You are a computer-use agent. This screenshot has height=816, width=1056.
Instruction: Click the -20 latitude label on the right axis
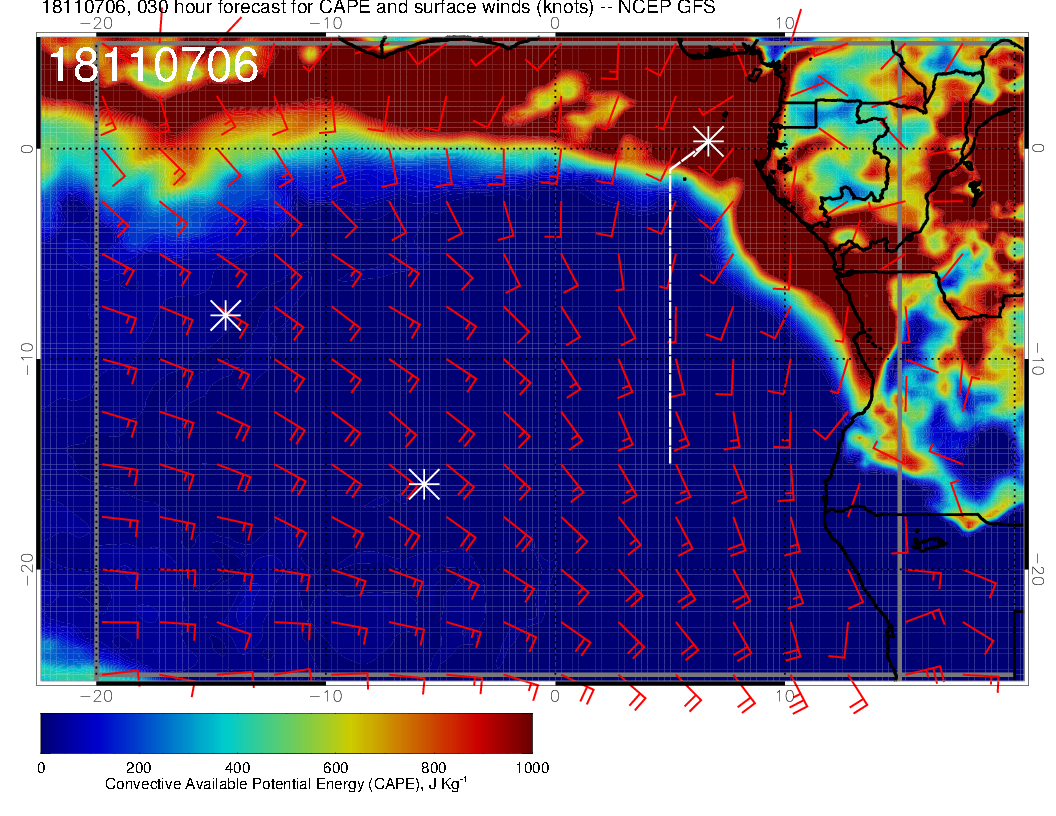1038,570
